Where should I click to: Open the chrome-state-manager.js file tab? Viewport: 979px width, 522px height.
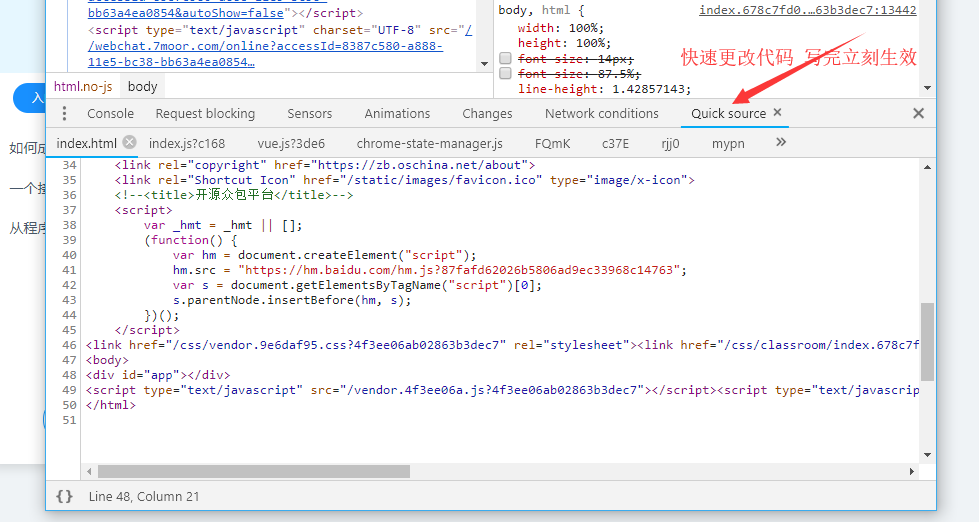coord(430,144)
